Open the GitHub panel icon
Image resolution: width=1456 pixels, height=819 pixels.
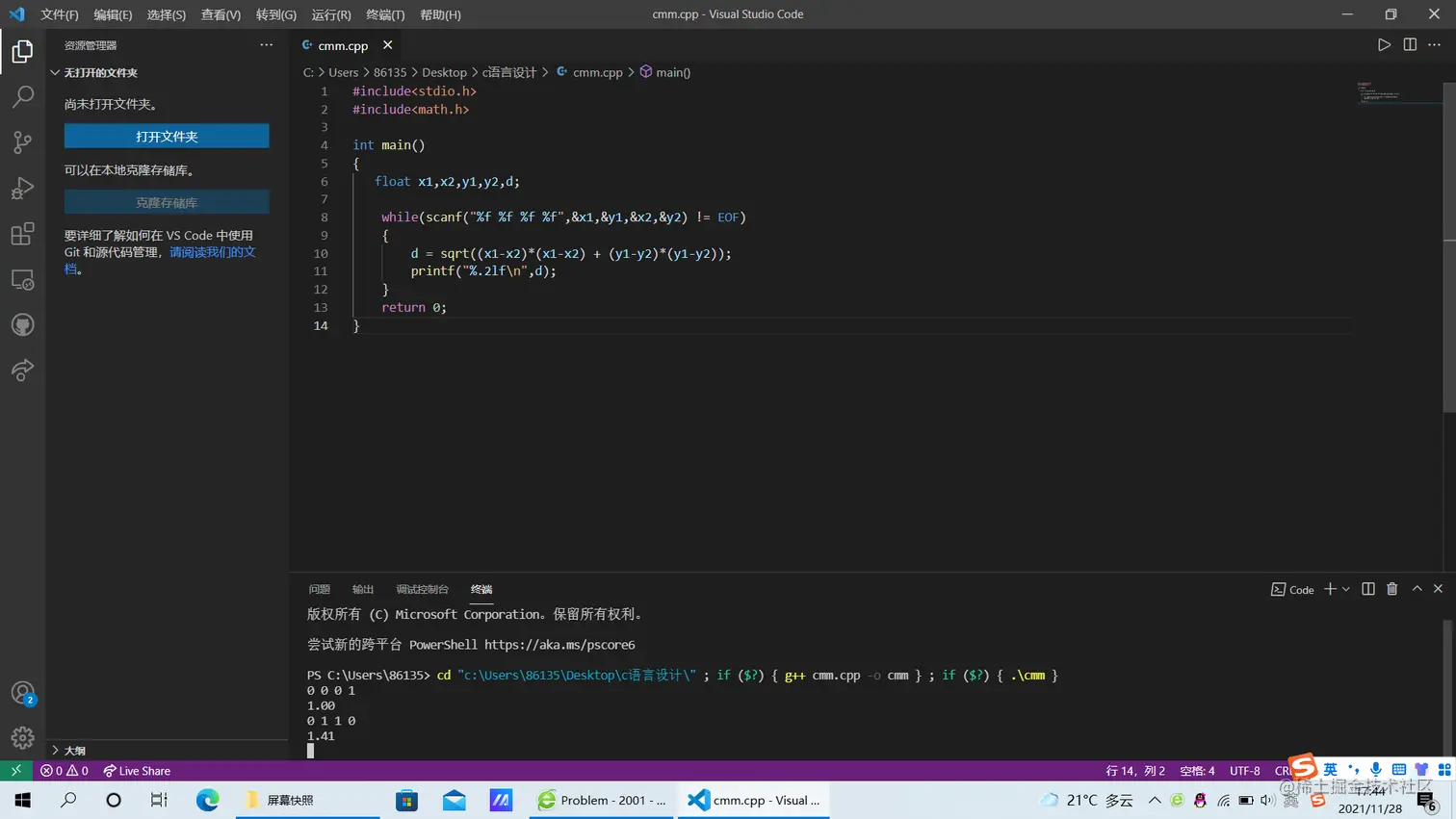click(x=22, y=325)
